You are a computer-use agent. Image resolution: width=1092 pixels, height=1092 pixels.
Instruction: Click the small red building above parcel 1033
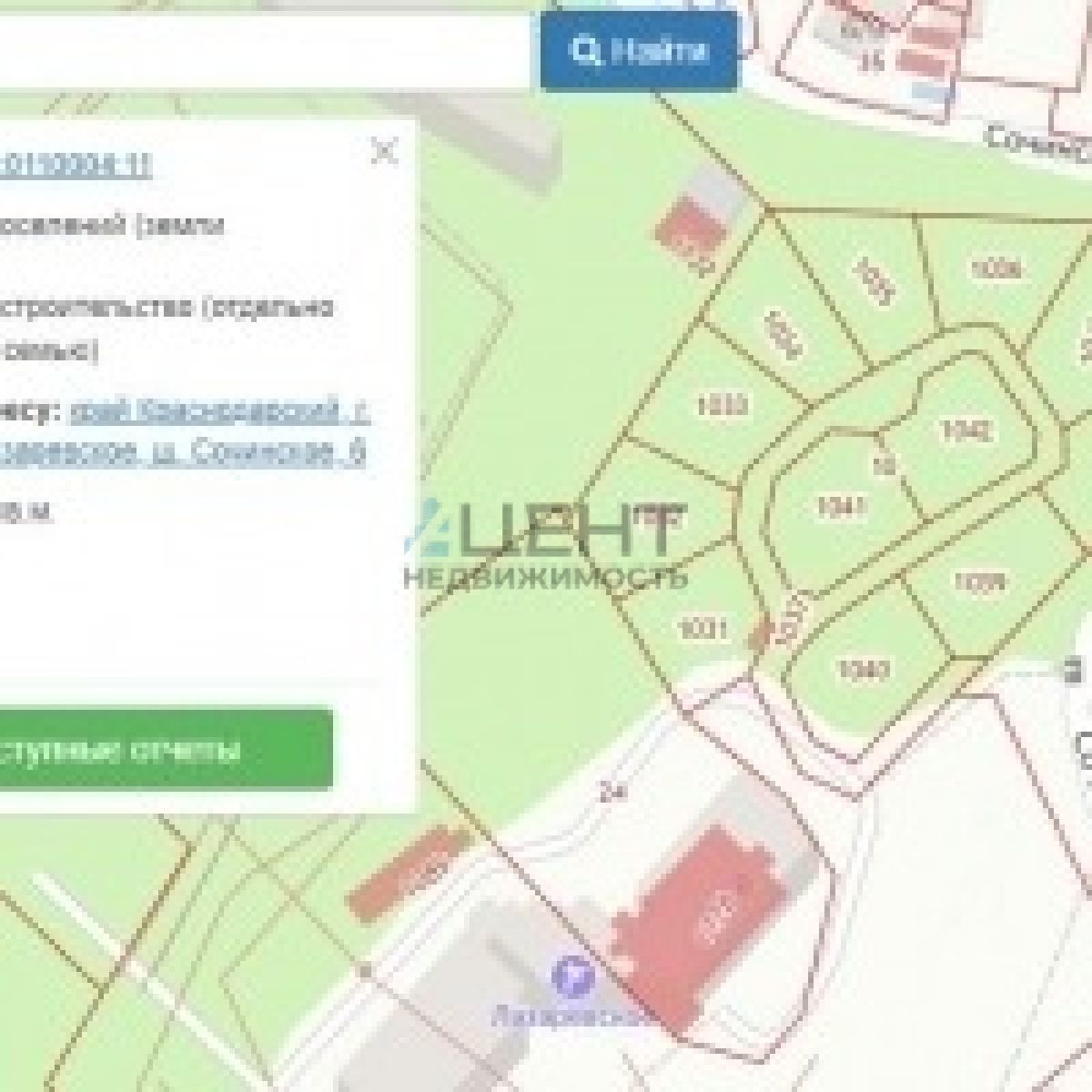click(x=690, y=230)
